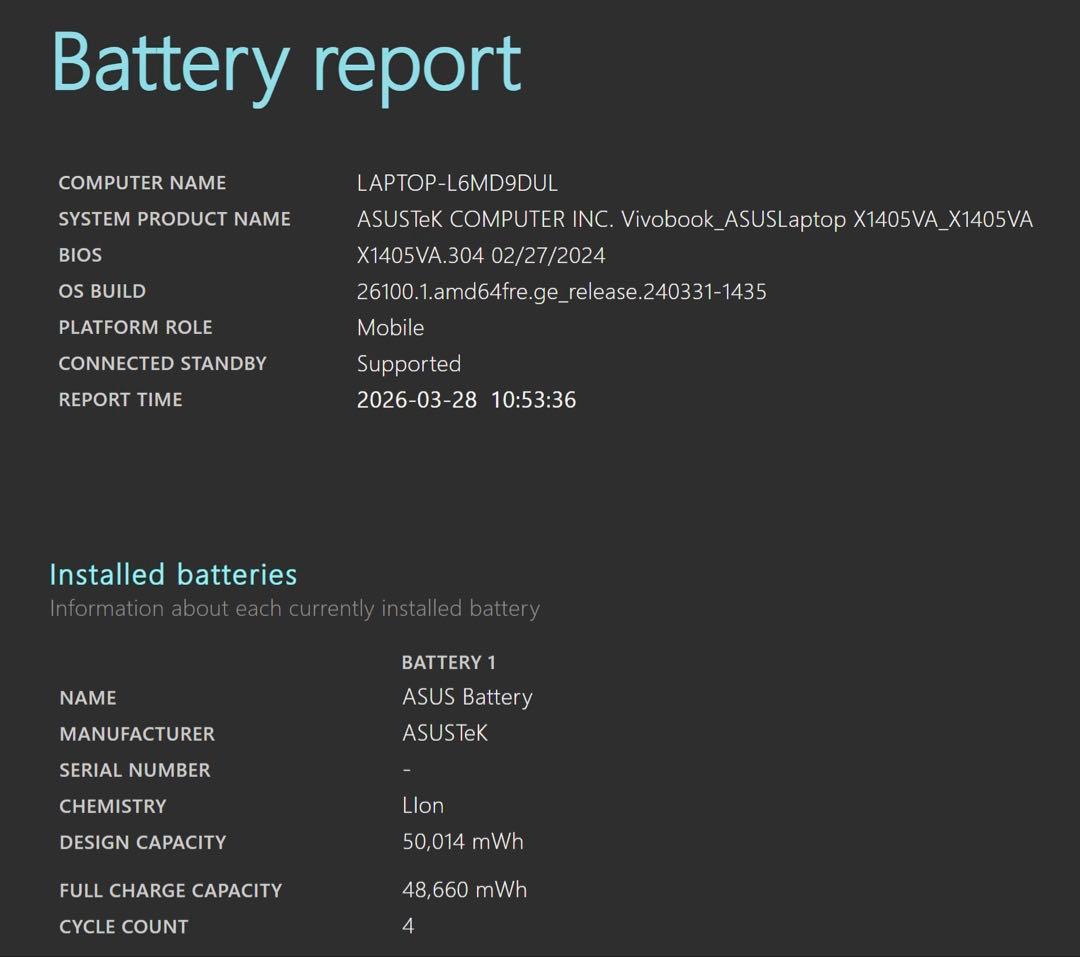Click the BATTERY 1 column header
Image resolution: width=1080 pixels, height=957 pixels.
click(448, 662)
